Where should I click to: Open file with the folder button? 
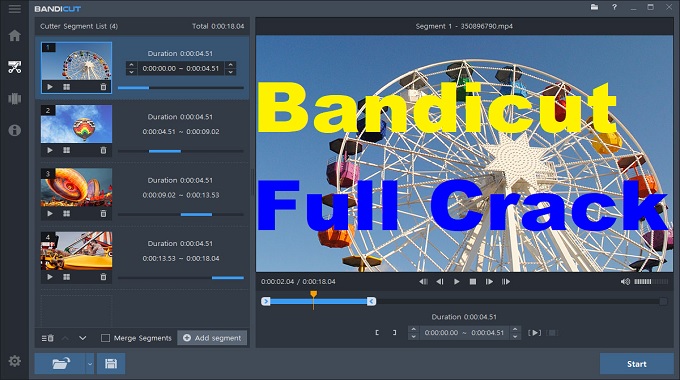(60, 364)
